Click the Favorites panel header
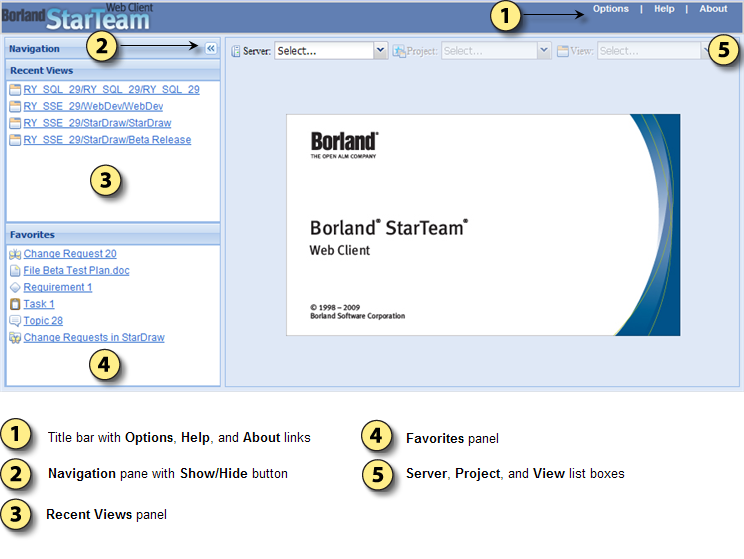Screen dimensions: 744x559 pyautogui.click(x=113, y=235)
